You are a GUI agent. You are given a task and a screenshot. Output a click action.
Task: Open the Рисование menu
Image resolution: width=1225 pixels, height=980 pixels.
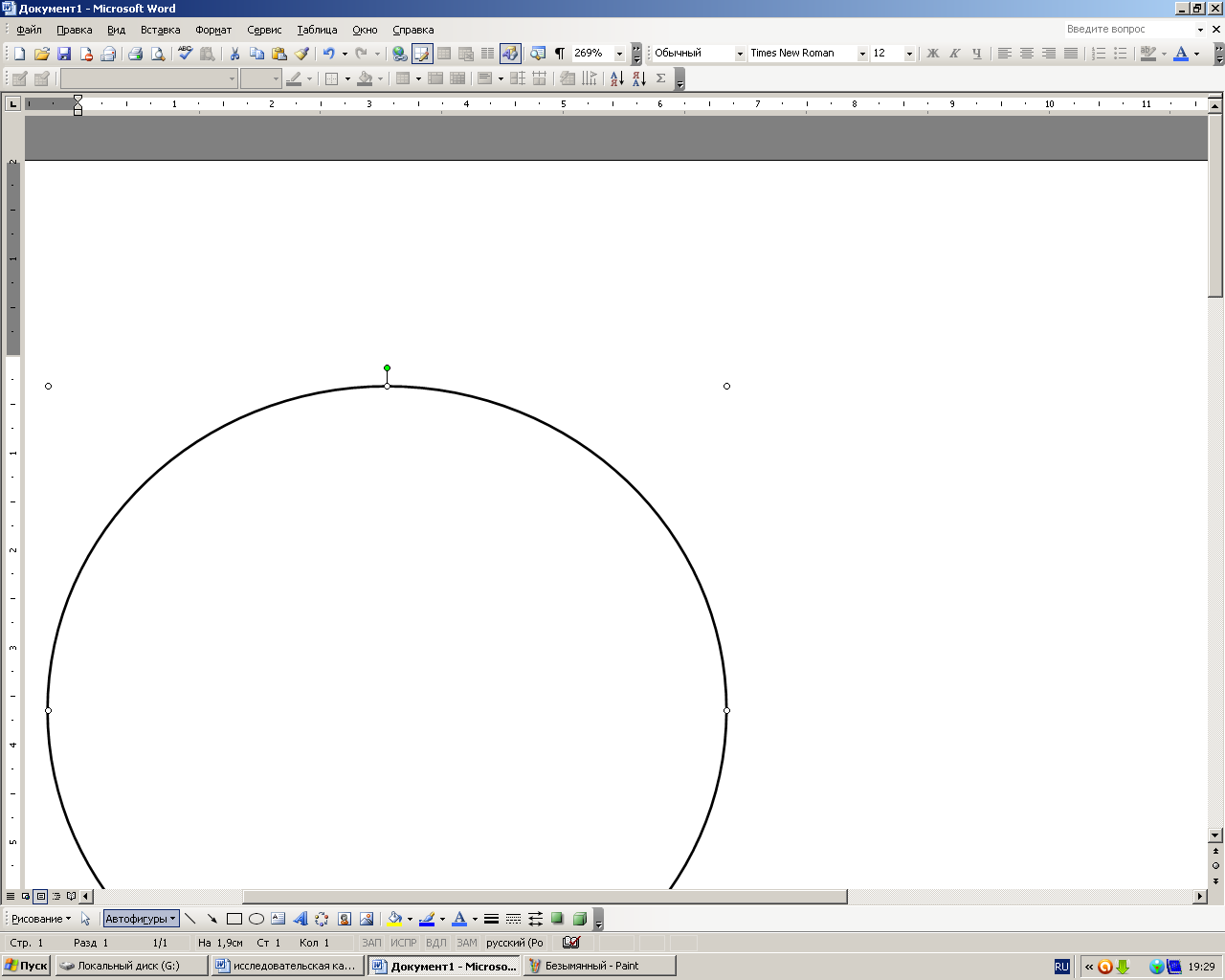(41, 919)
